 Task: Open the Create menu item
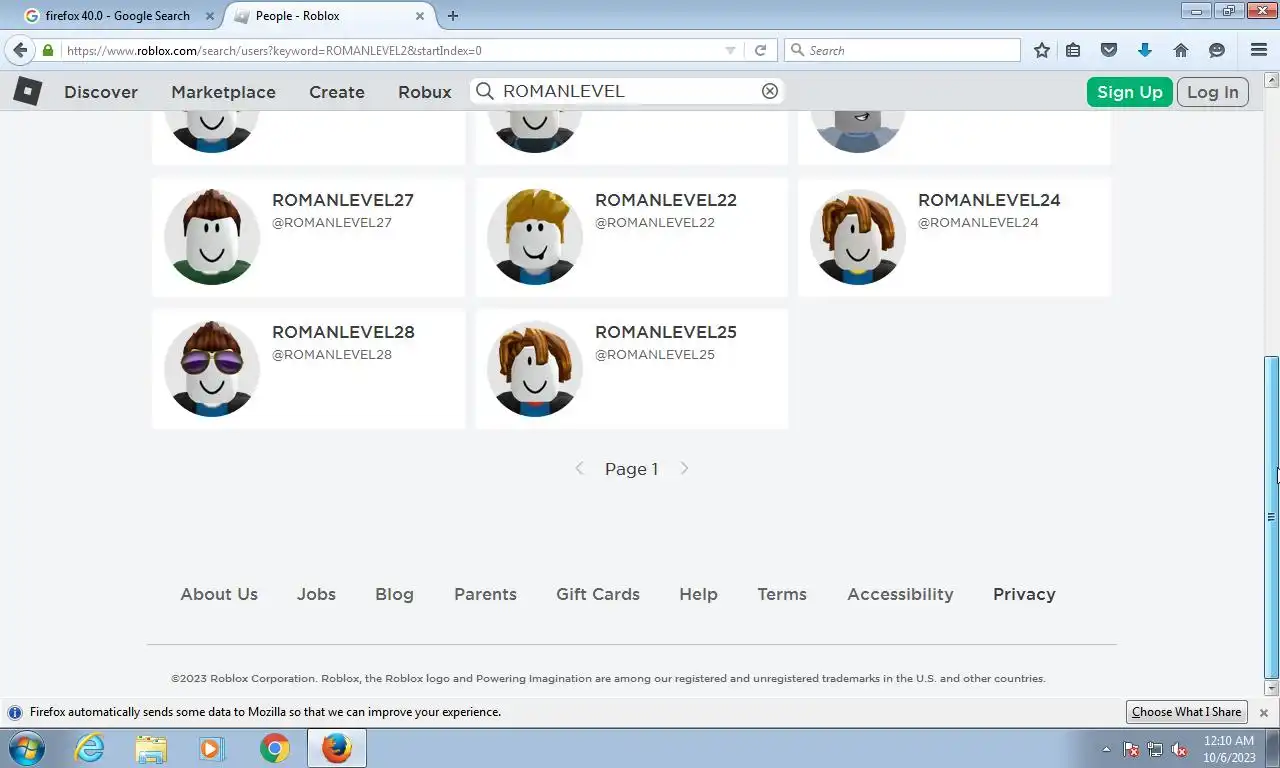[337, 92]
